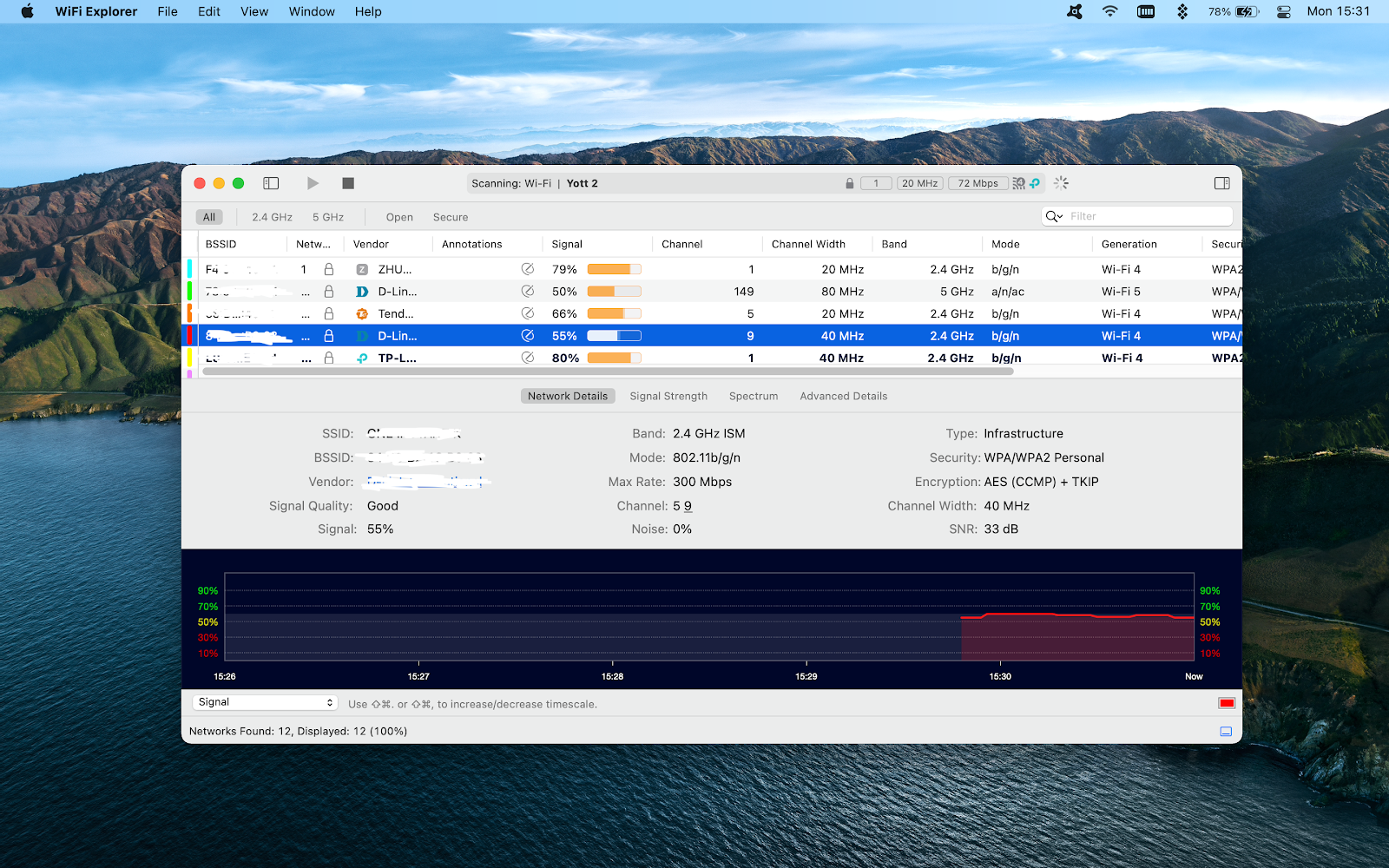The image size is (1389, 868).
Task: Click the scanning progress spinner icon
Action: tap(1061, 183)
